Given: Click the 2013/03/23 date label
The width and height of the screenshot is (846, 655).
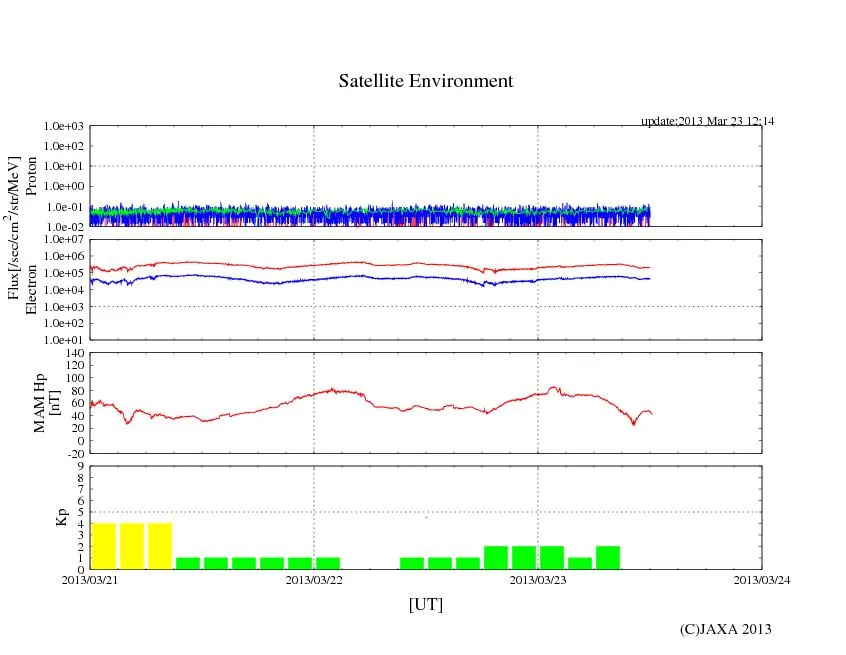Looking at the screenshot, I should [x=538, y=580].
